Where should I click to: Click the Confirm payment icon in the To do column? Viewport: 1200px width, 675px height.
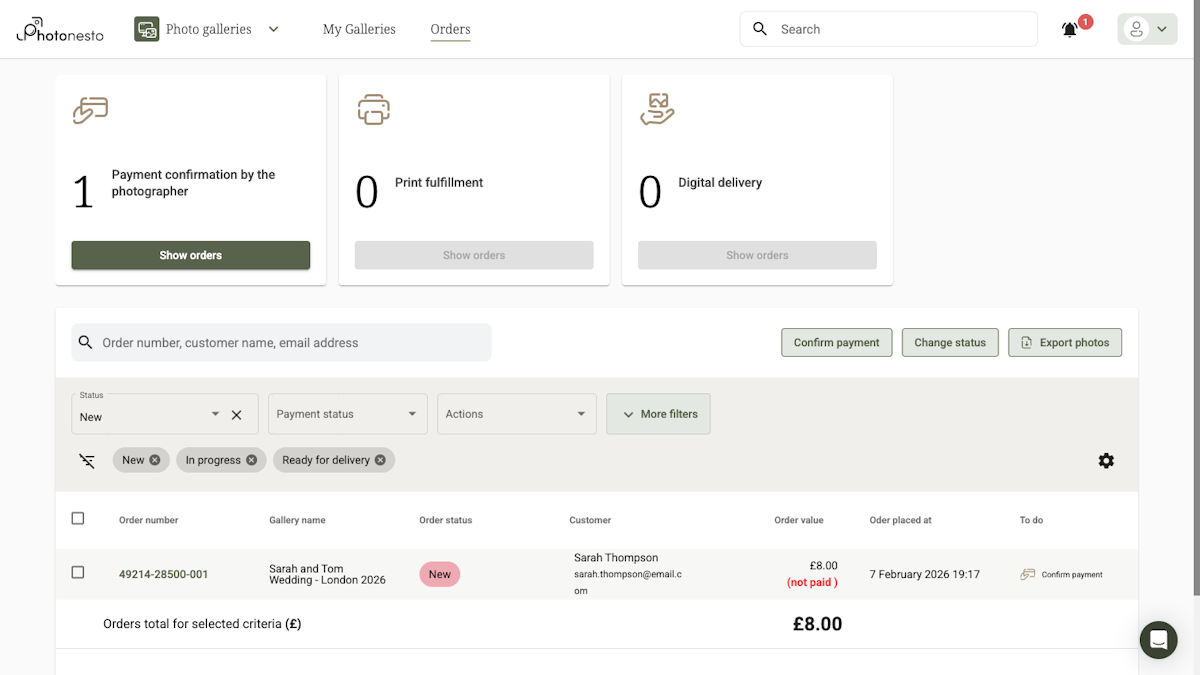point(1028,575)
